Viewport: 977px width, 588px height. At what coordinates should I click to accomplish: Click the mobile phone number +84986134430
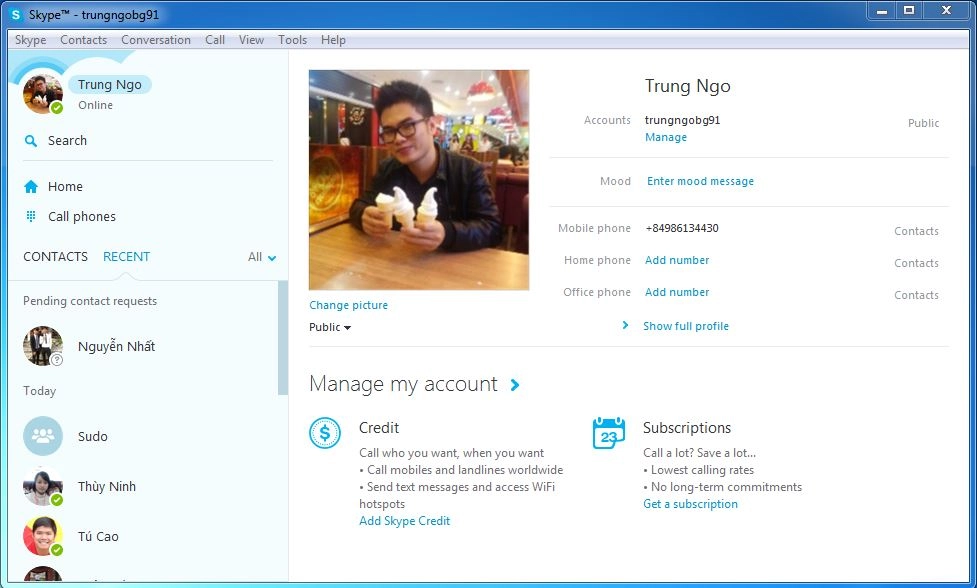click(682, 228)
